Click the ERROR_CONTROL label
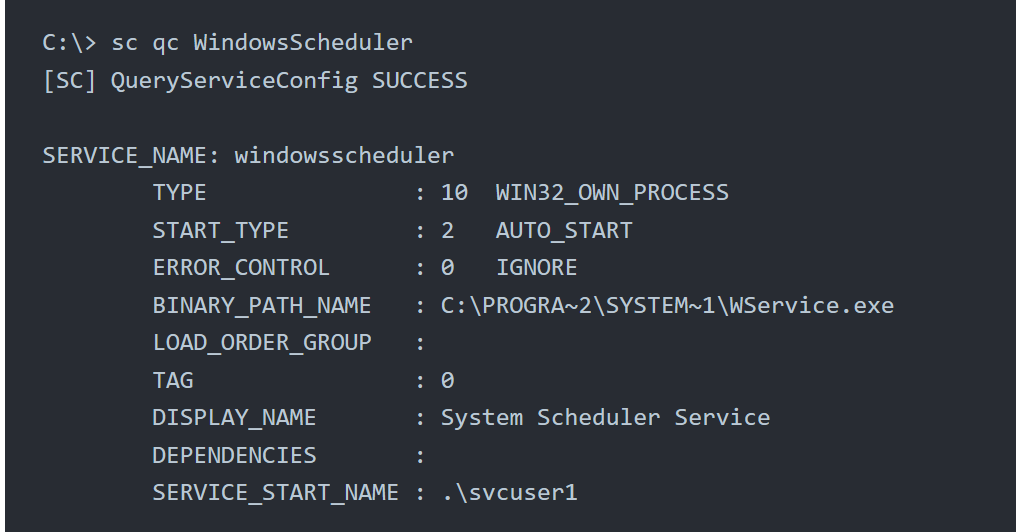Screen dimensions: 1016x532 241,268
